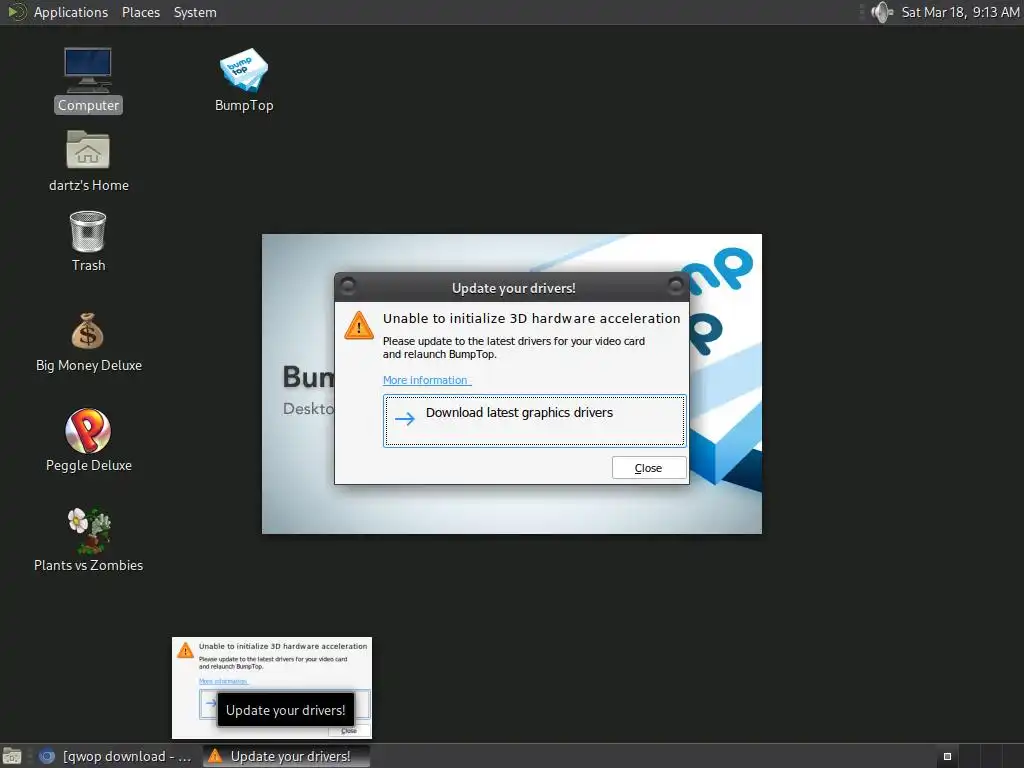Click the show desktop icon in bottom panel

tap(12, 756)
